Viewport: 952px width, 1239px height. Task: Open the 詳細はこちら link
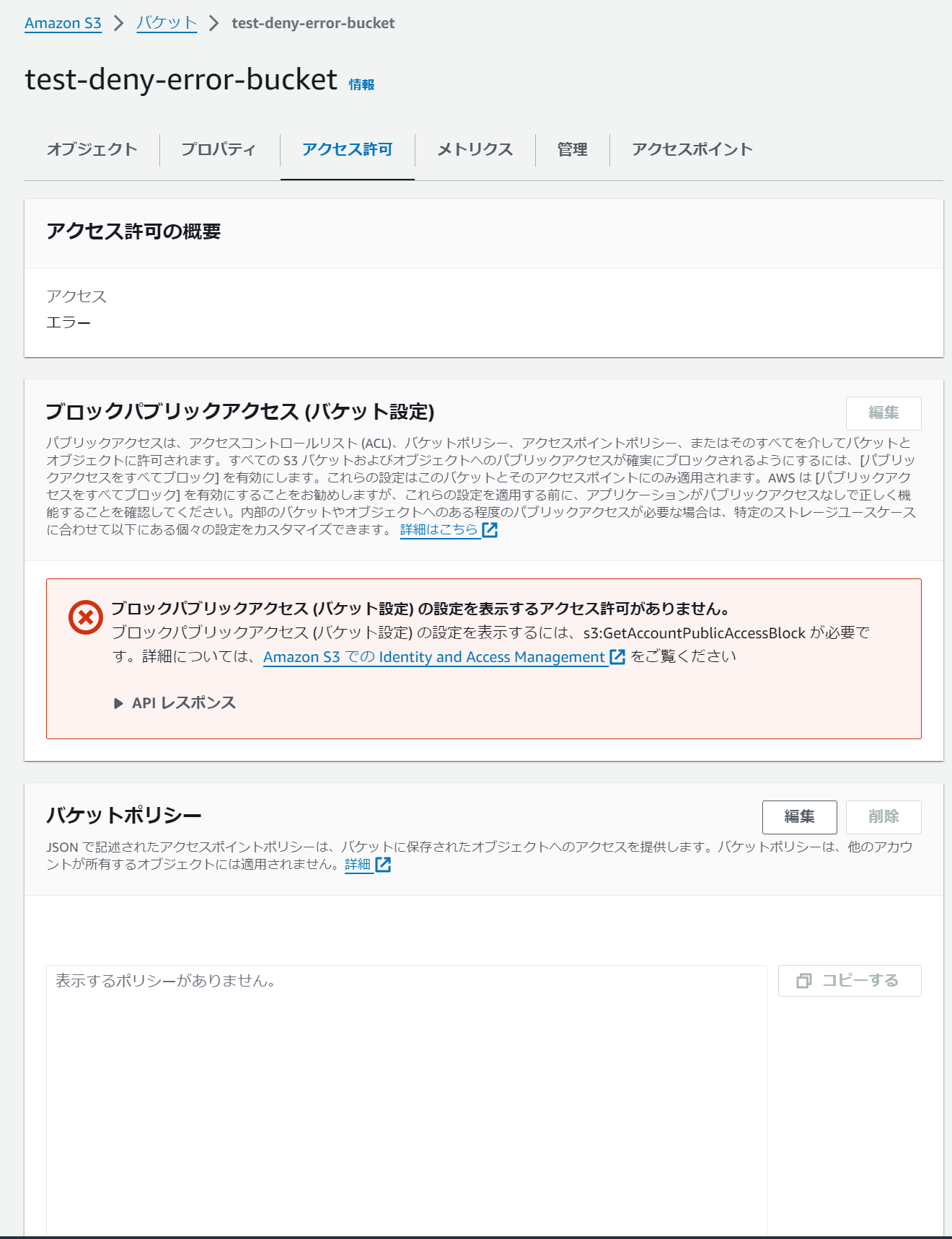tap(439, 529)
